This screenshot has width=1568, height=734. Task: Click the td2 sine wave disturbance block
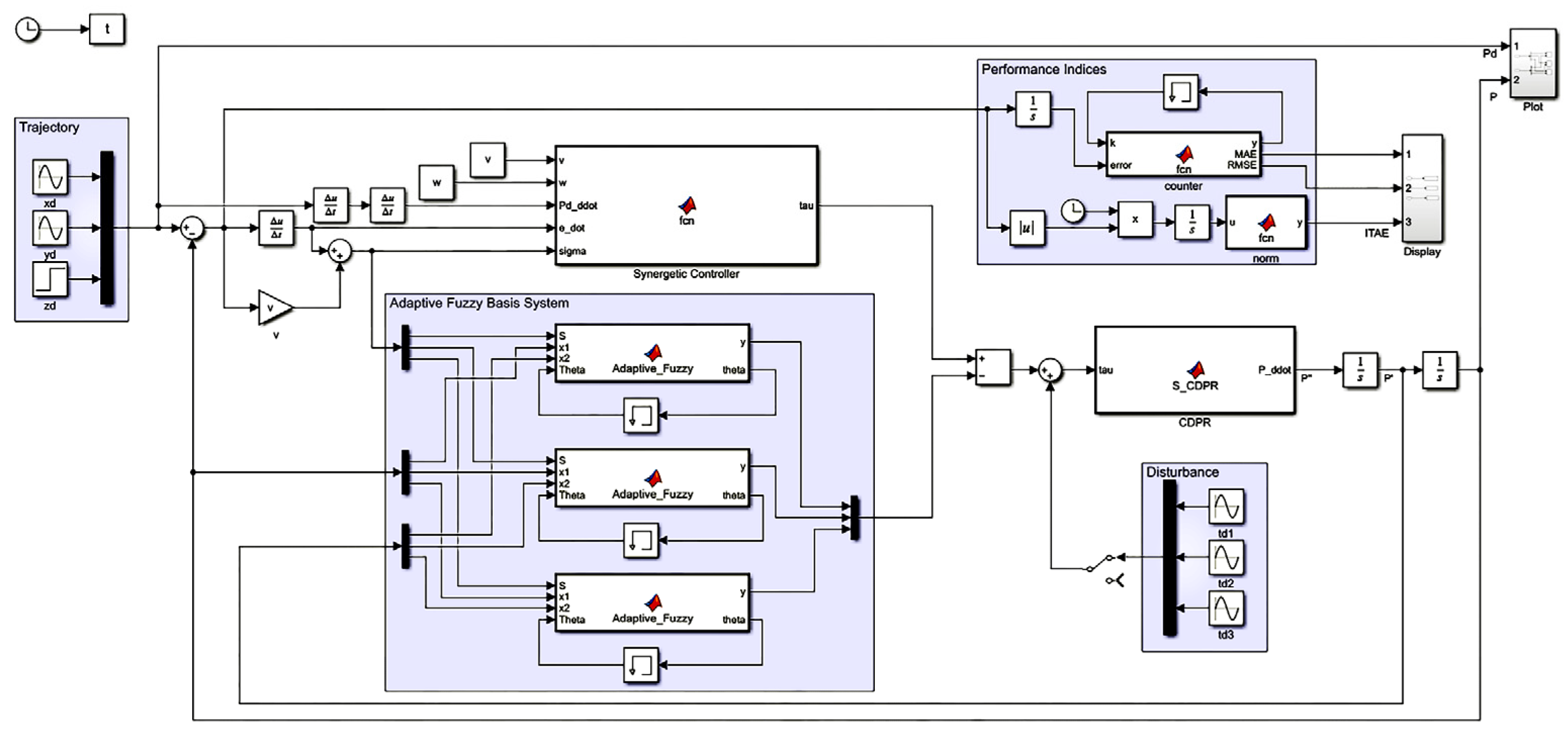1226,557
